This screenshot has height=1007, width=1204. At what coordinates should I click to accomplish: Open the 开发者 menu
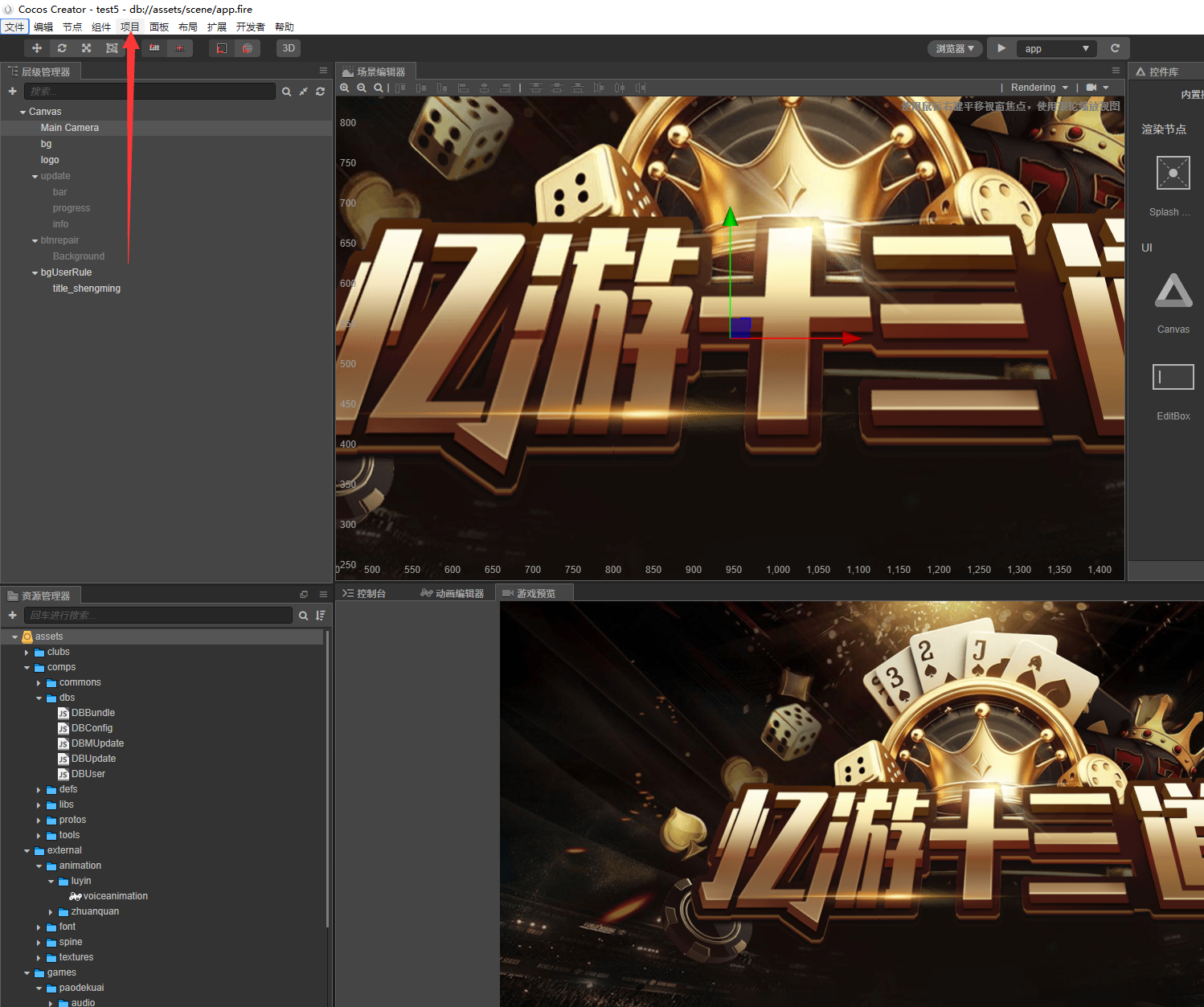tap(251, 27)
